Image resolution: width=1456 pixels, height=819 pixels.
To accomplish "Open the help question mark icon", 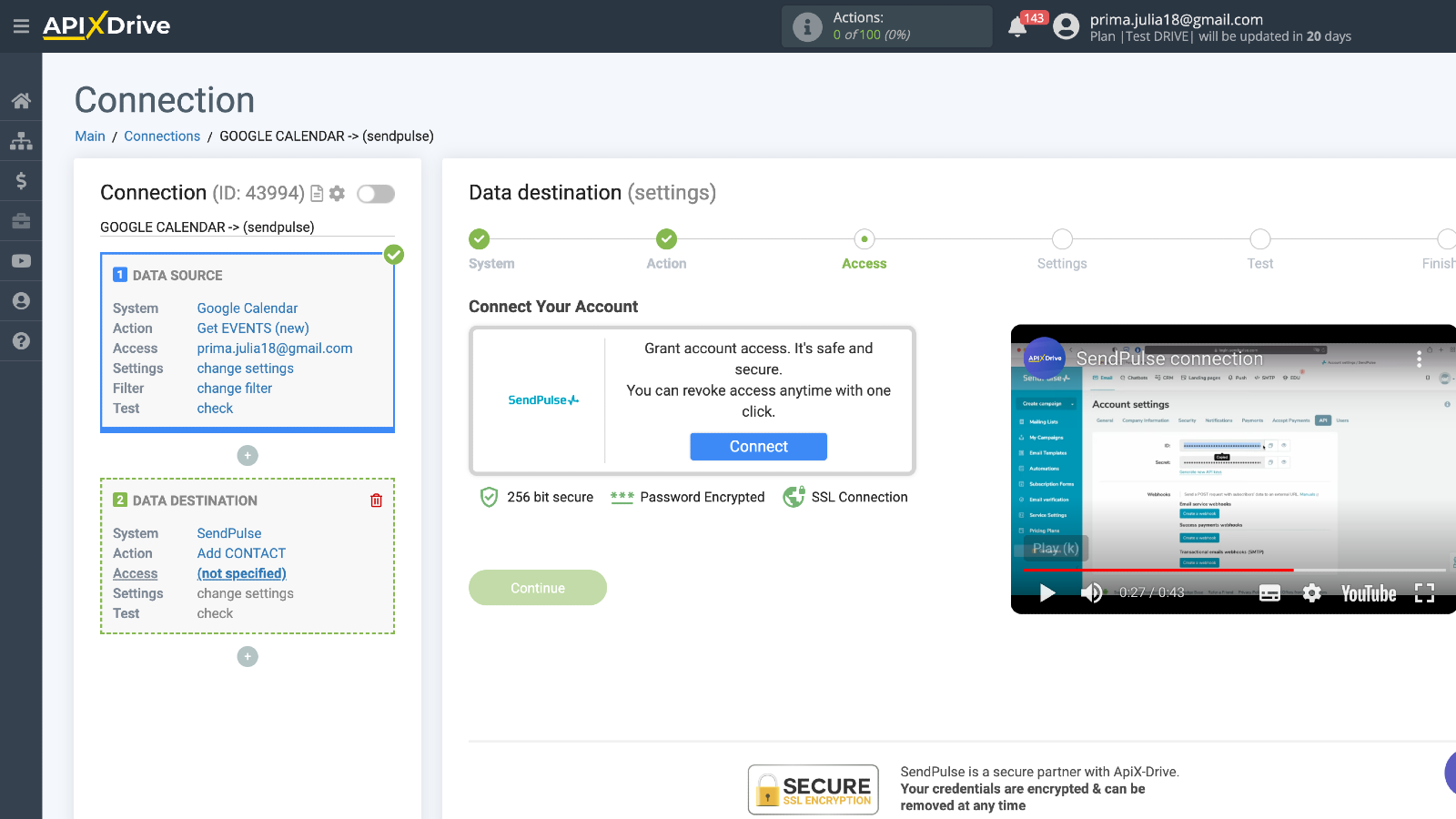I will tap(21, 341).
